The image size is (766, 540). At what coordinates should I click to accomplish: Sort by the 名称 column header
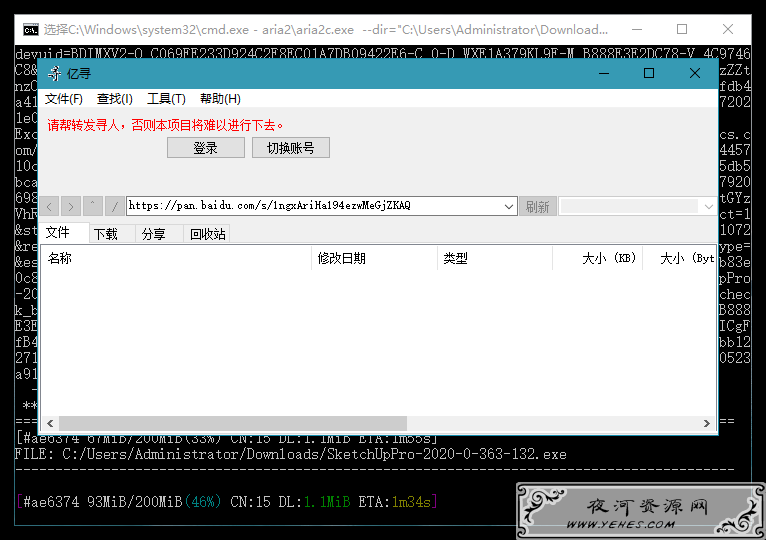coord(176,258)
